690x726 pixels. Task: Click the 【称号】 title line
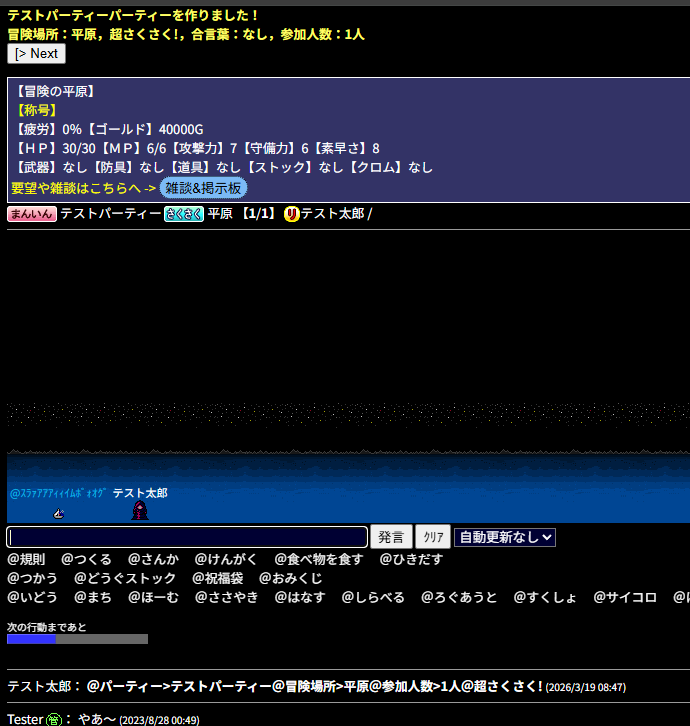coord(37,110)
